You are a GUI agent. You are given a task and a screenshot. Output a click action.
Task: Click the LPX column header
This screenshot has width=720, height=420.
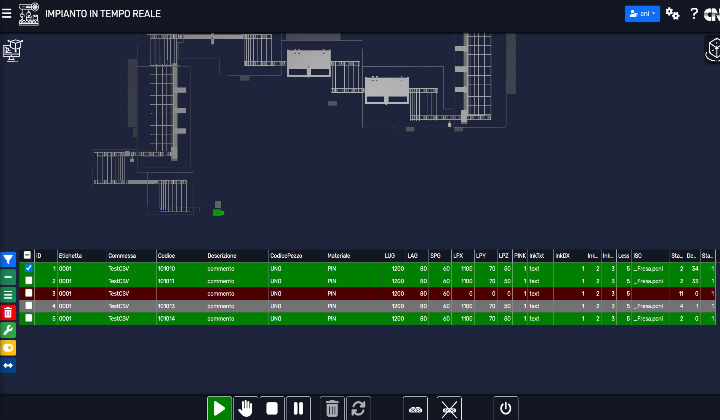pos(463,256)
